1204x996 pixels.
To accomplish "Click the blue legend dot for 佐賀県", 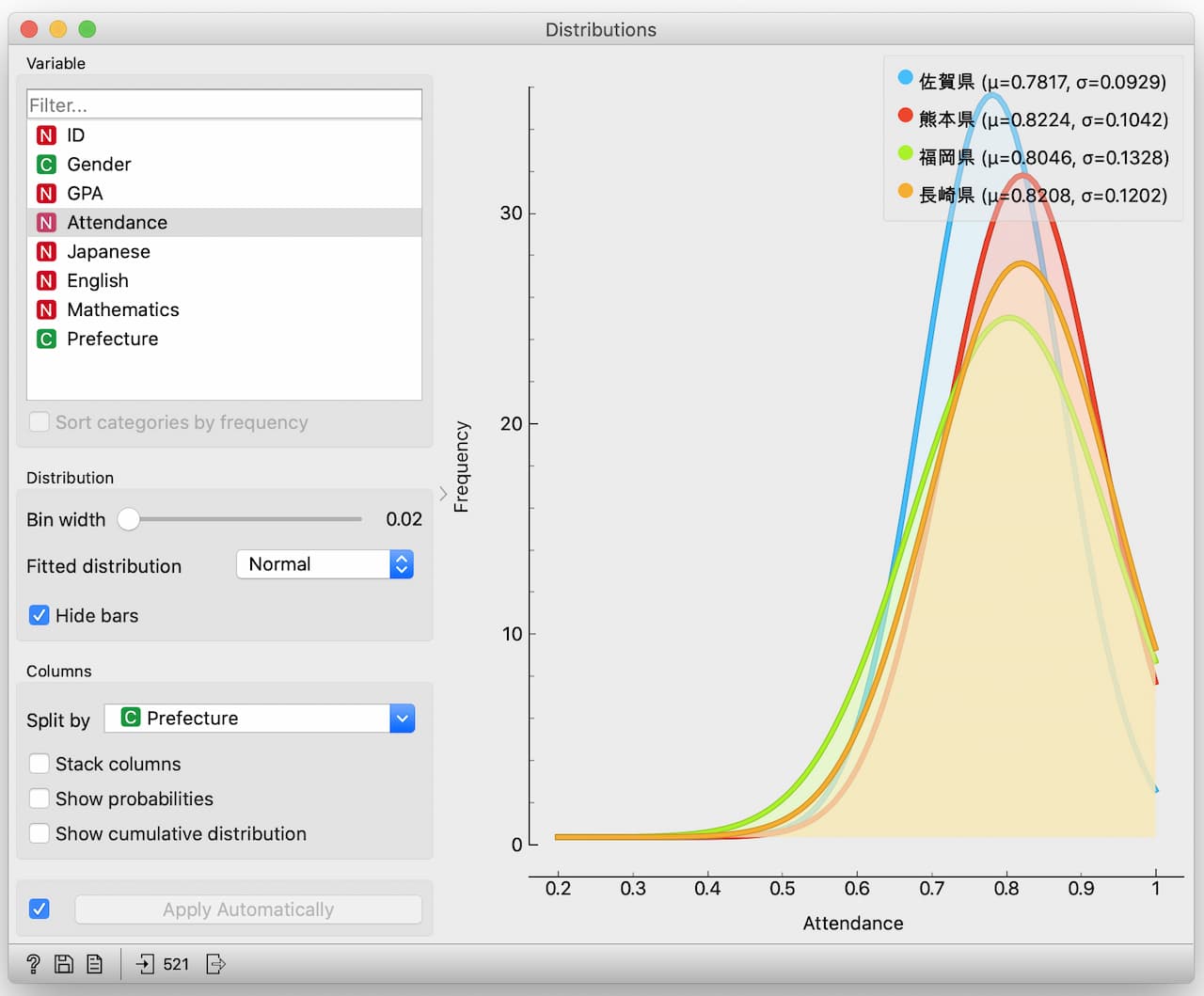I will click(x=905, y=78).
